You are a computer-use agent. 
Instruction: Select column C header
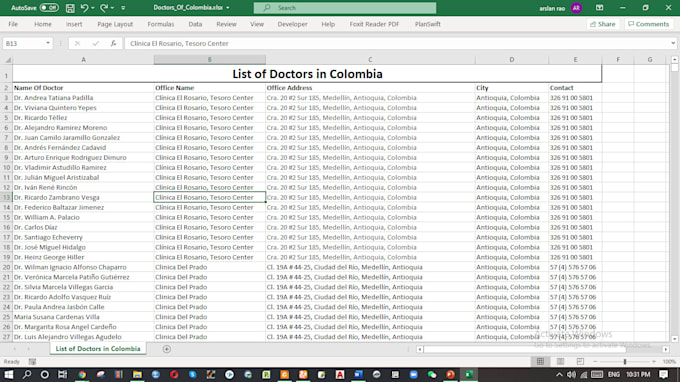pyautogui.click(x=370, y=60)
